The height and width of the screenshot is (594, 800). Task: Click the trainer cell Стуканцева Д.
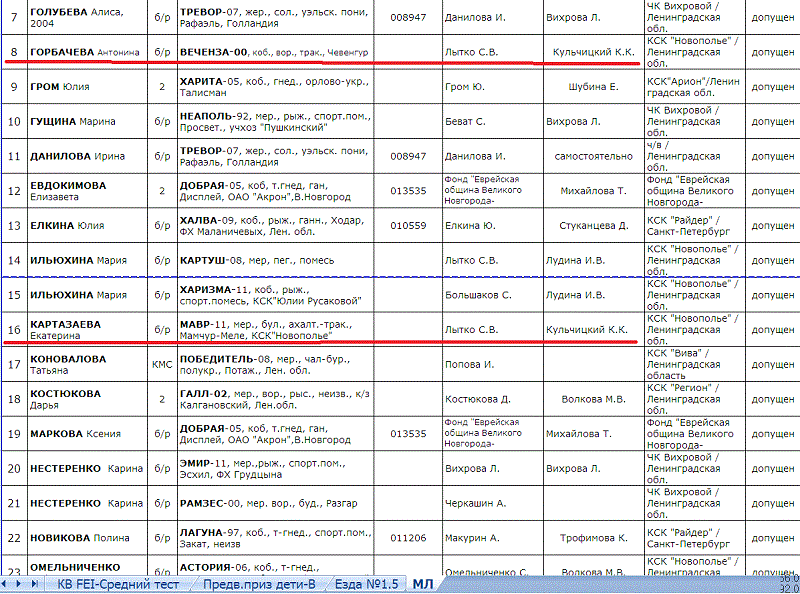tap(593, 225)
